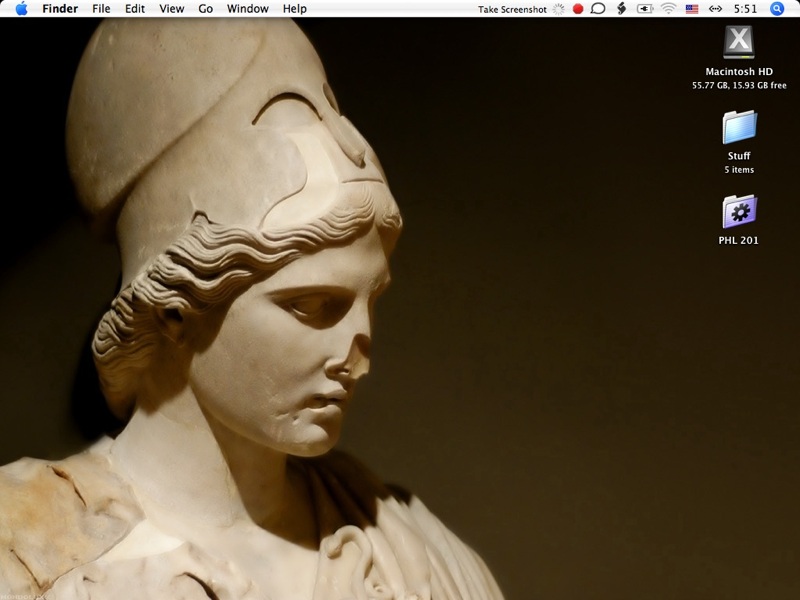Select the PHL 201 smart folder
800x600 pixels.
coord(739,212)
